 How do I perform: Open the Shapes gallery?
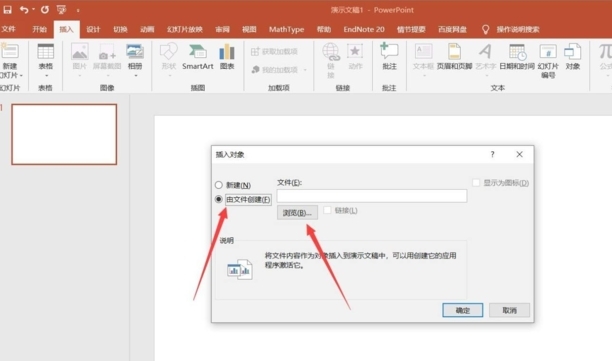(x=169, y=59)
